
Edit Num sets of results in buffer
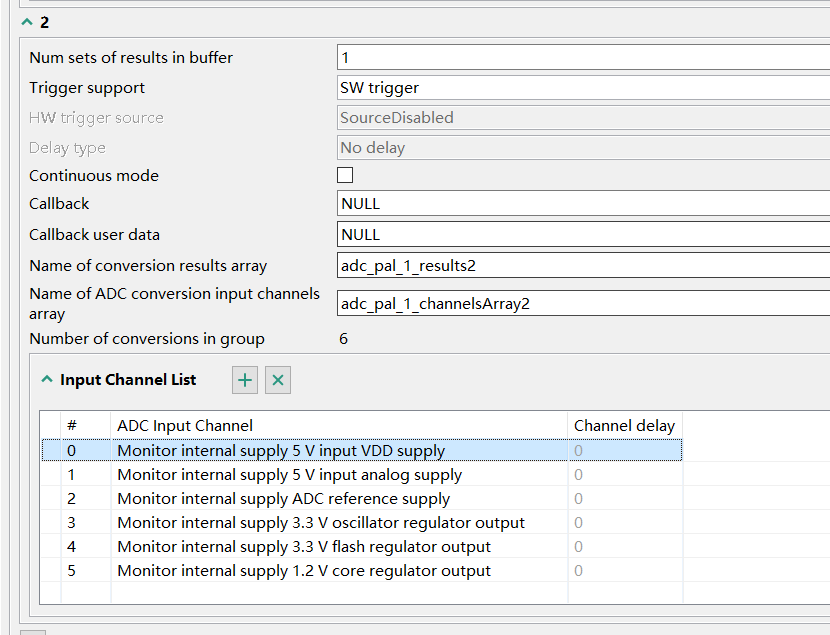tap(584, 57)
